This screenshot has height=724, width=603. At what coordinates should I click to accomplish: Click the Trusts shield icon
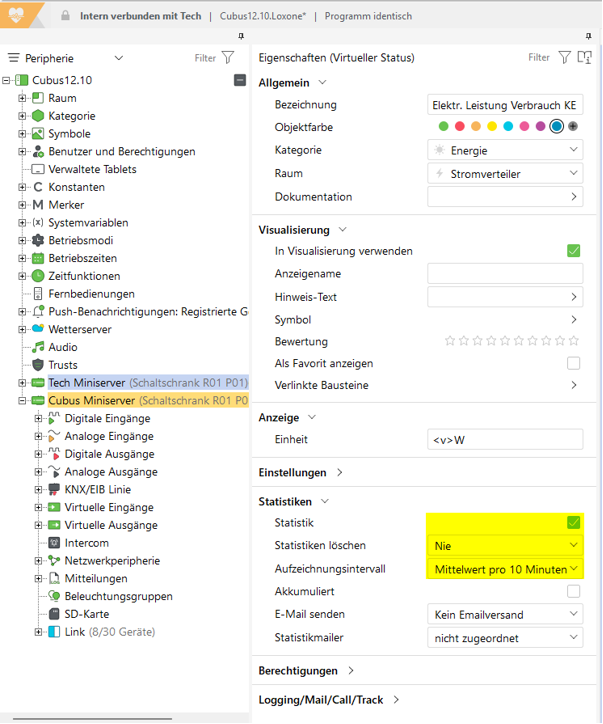click(38, 365)
